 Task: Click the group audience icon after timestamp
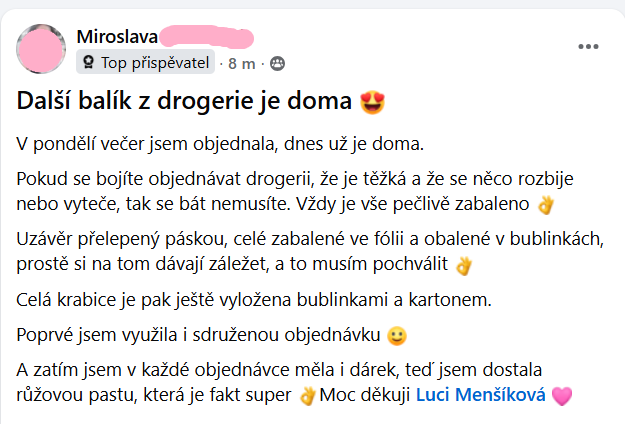click(278, 63)
